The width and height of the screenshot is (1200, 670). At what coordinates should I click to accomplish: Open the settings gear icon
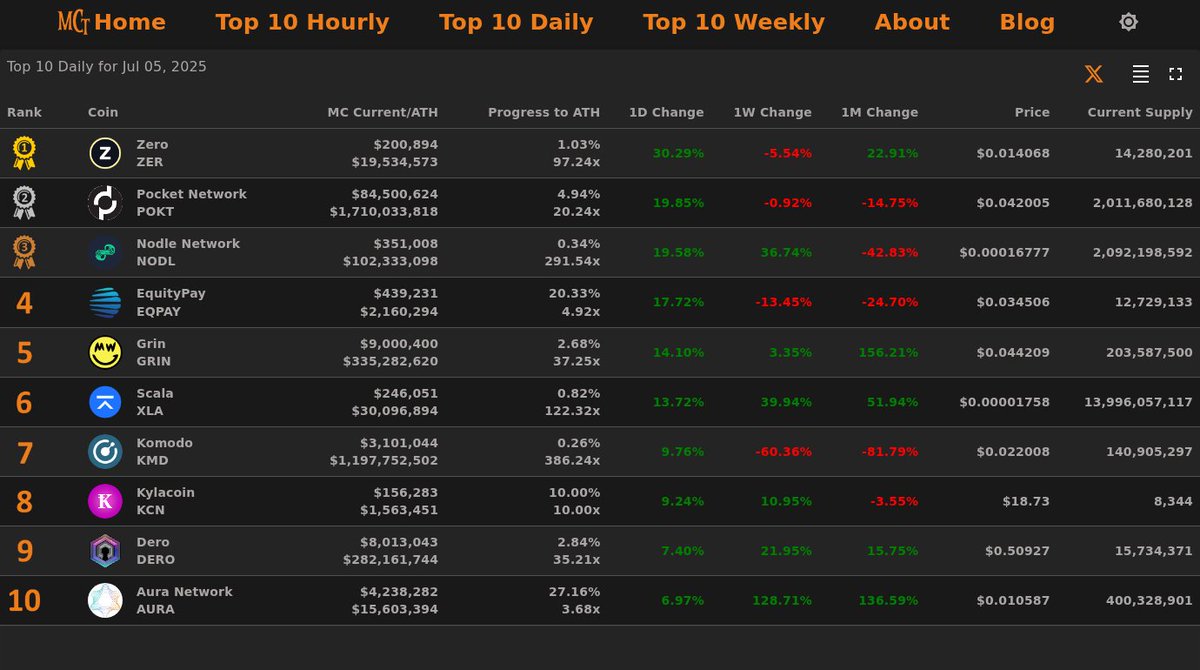[x=1128, y=22]
